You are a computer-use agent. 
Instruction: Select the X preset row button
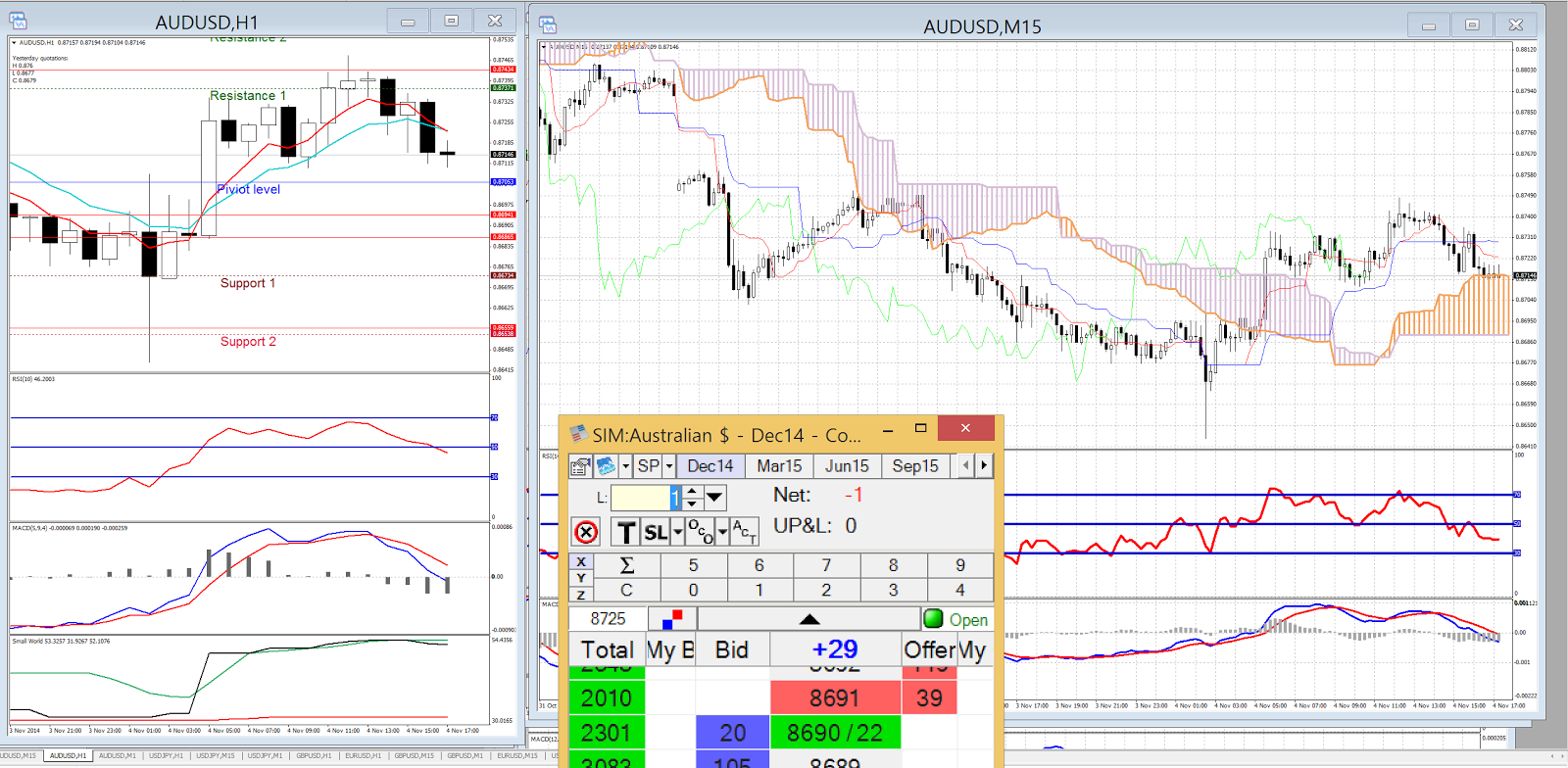tap(581, 562)
